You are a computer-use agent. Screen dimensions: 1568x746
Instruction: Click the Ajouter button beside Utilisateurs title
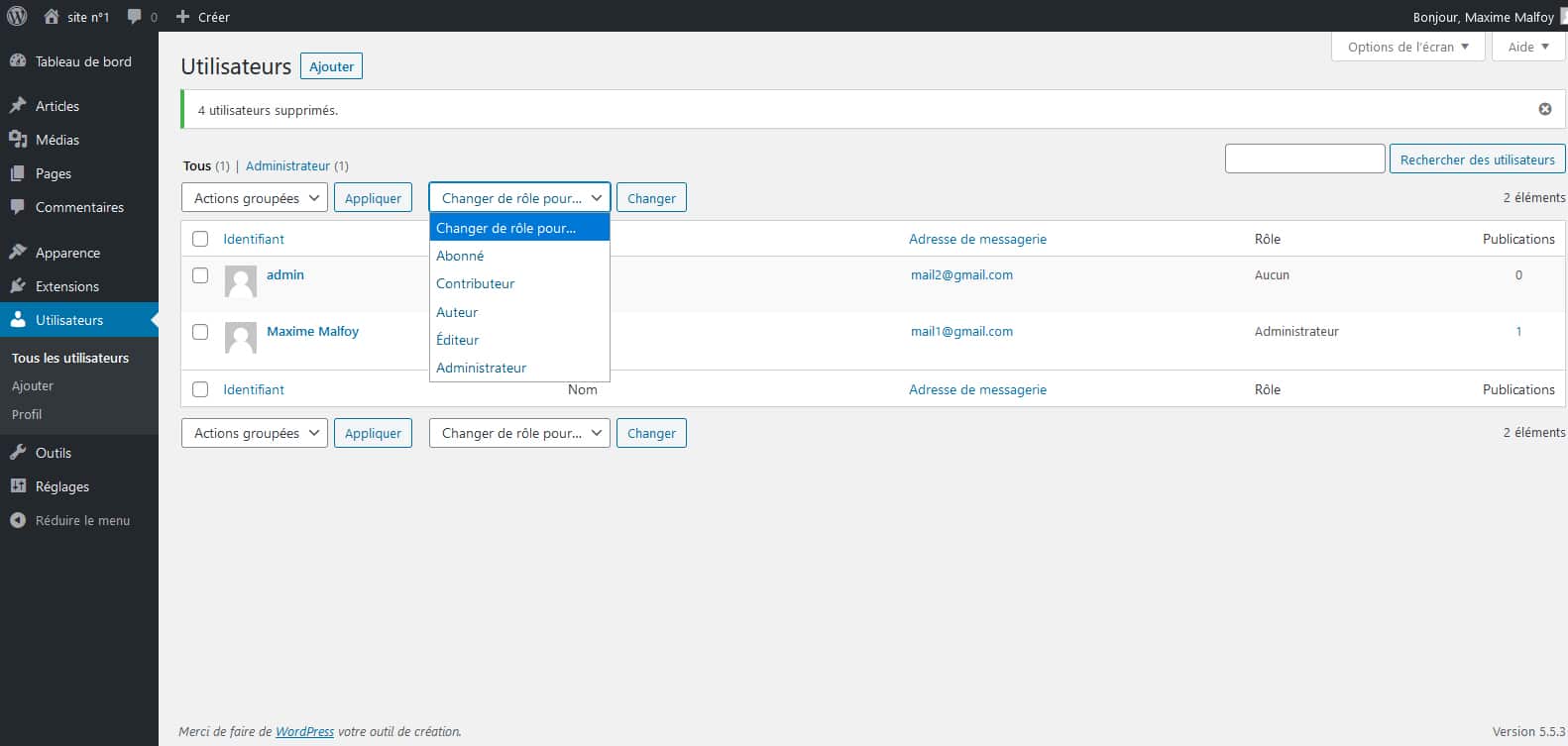coord(331,66)
